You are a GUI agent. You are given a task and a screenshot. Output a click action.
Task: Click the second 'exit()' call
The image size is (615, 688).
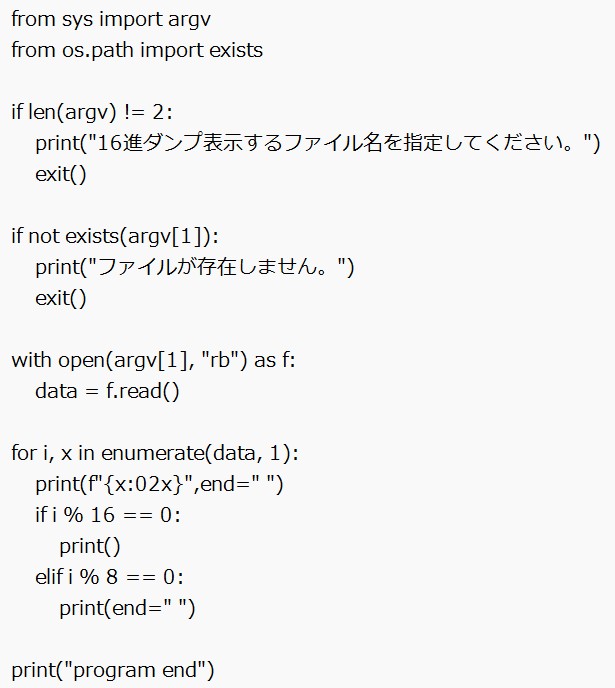pyautogui.click(x=61, y=298)
